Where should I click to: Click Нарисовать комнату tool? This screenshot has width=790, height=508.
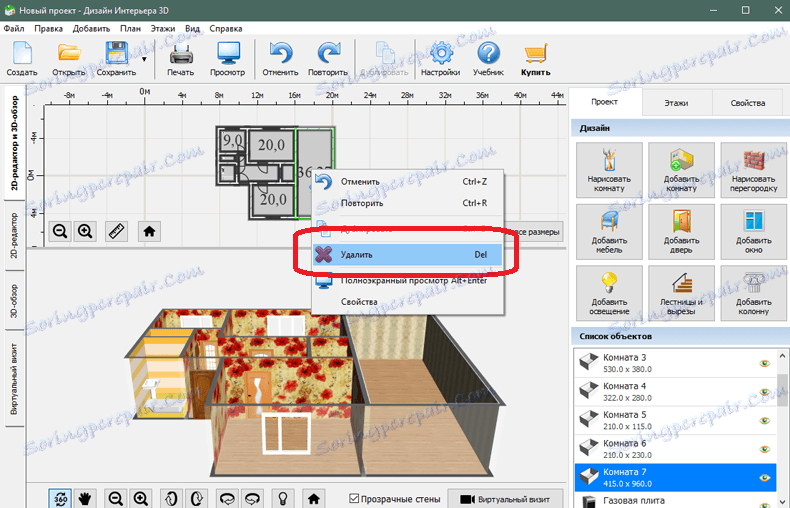click(x=609, y=170)
